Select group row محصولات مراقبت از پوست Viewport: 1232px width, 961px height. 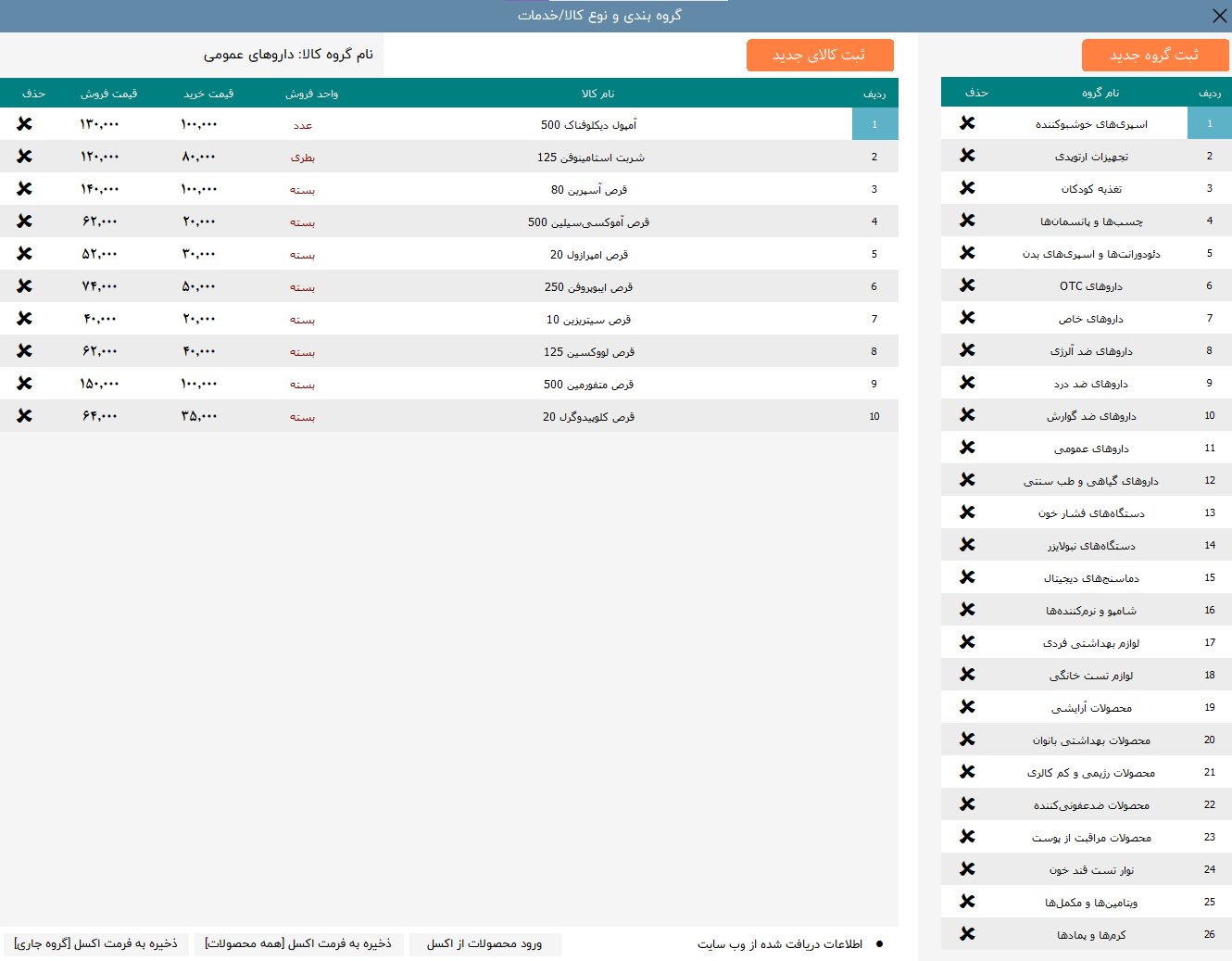click(x=1086, y=837)
